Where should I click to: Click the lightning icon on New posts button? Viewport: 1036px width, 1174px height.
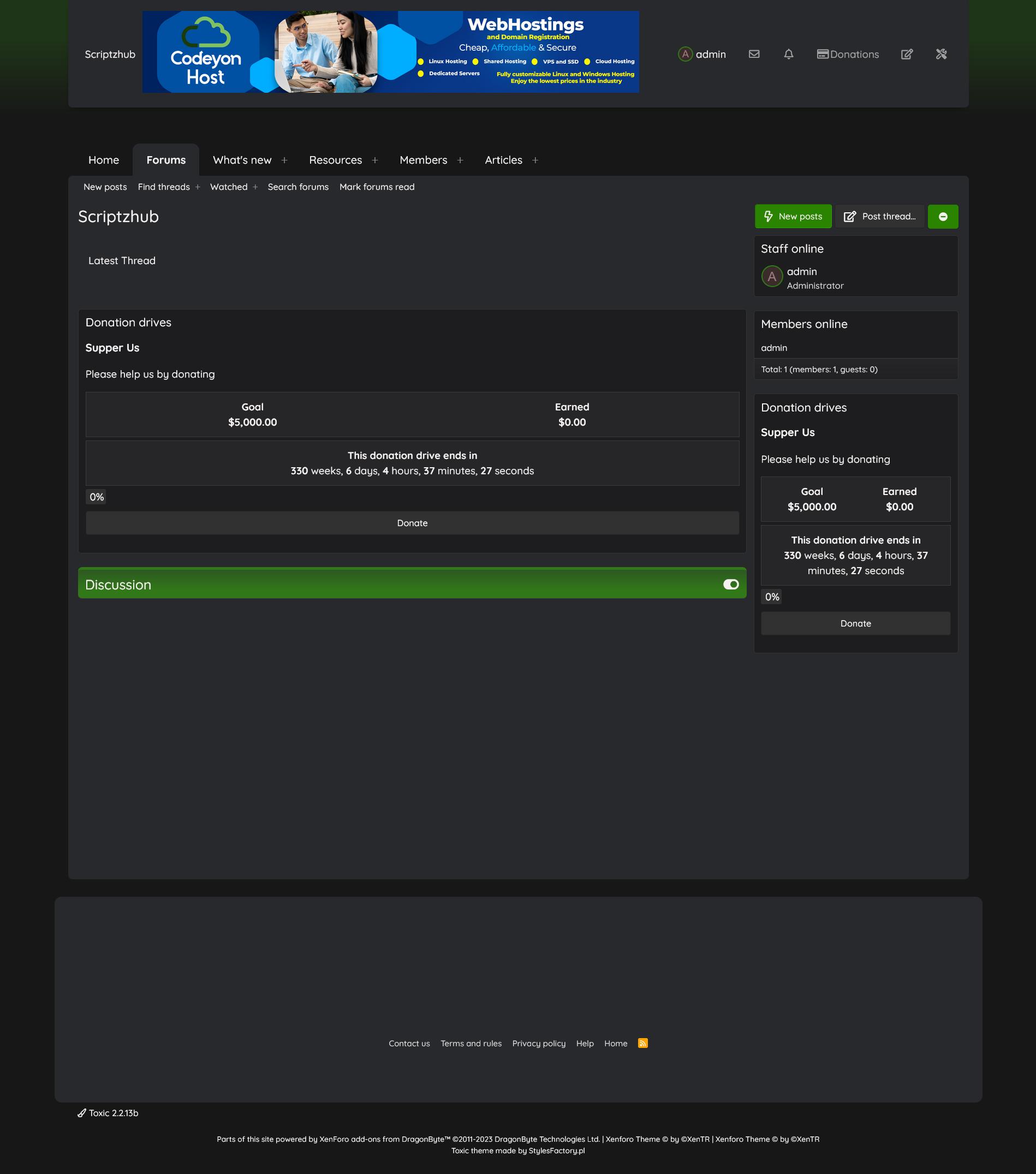point(769,217)
